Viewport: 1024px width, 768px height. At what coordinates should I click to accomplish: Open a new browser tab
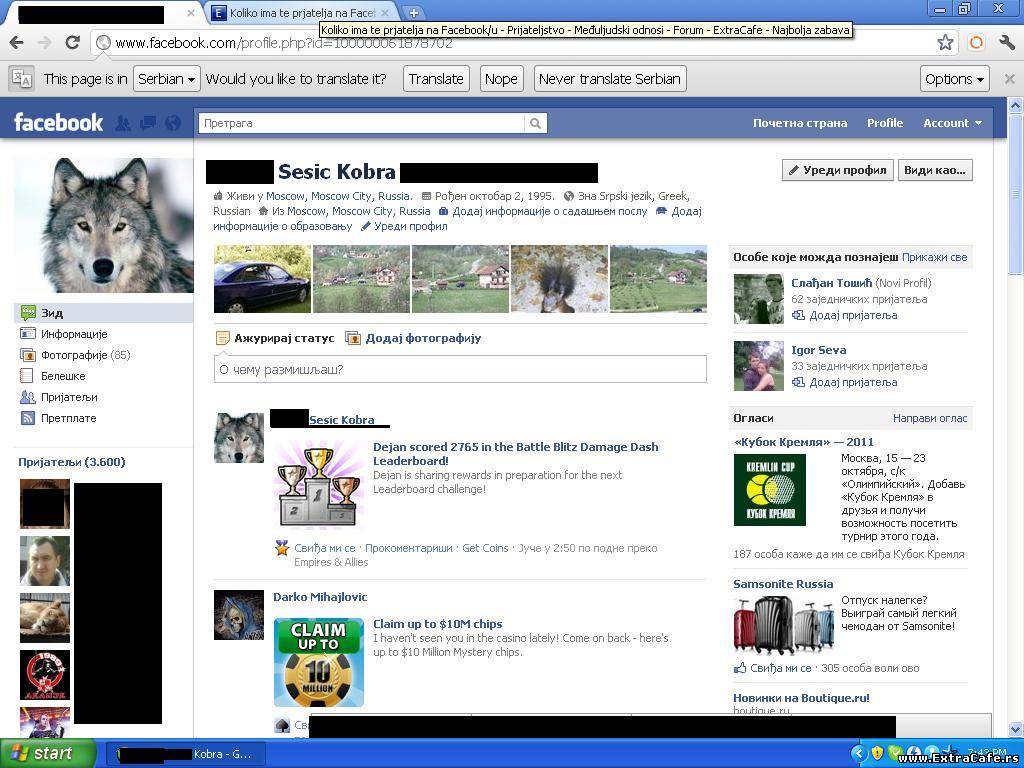point(413,12)
